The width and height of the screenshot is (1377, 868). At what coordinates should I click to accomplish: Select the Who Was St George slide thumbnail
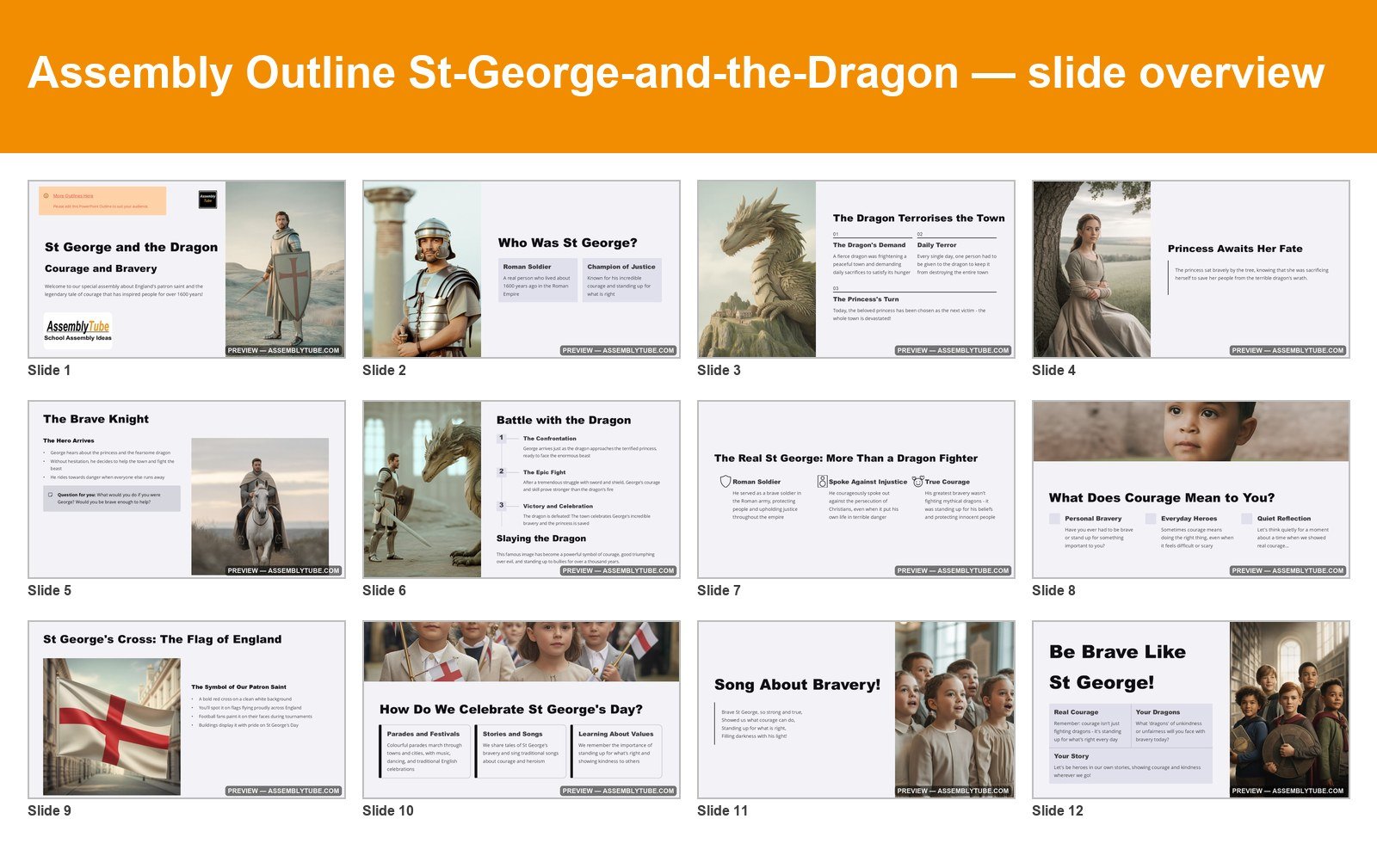pyautogui.click(x=522, y=269)
